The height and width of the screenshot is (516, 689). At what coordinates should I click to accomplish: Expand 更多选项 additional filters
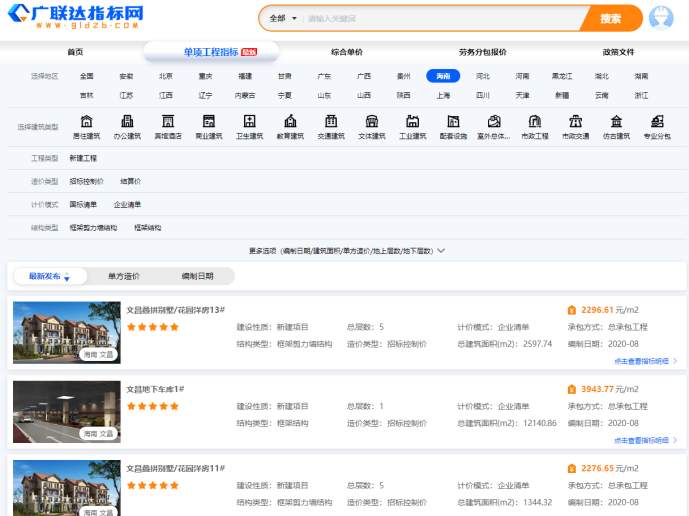(346, 251)
